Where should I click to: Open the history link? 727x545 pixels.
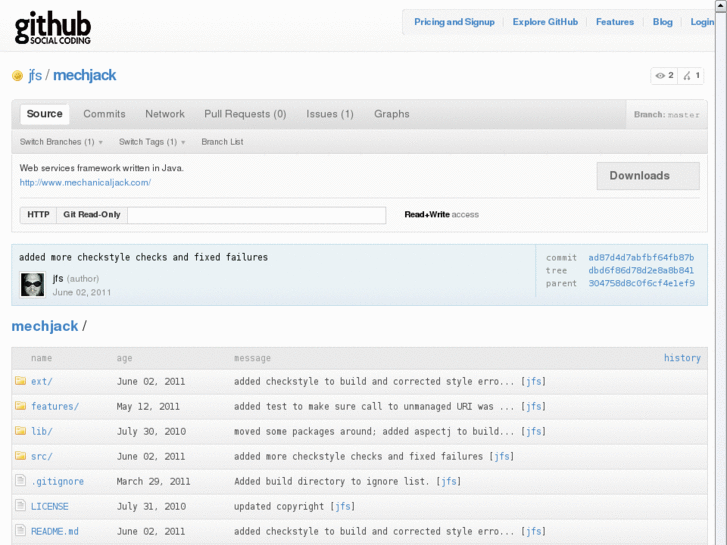(x=682, y=358)
